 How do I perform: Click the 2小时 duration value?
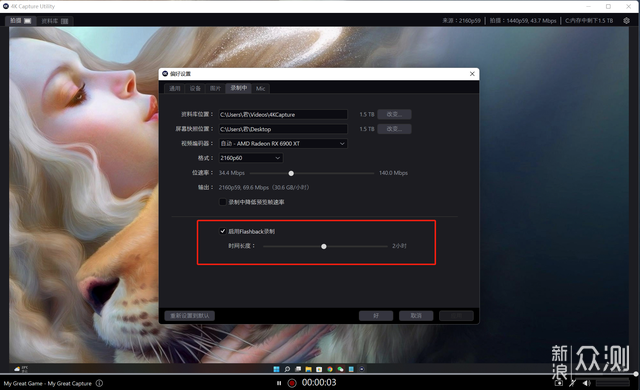click(x=399, y=246)
